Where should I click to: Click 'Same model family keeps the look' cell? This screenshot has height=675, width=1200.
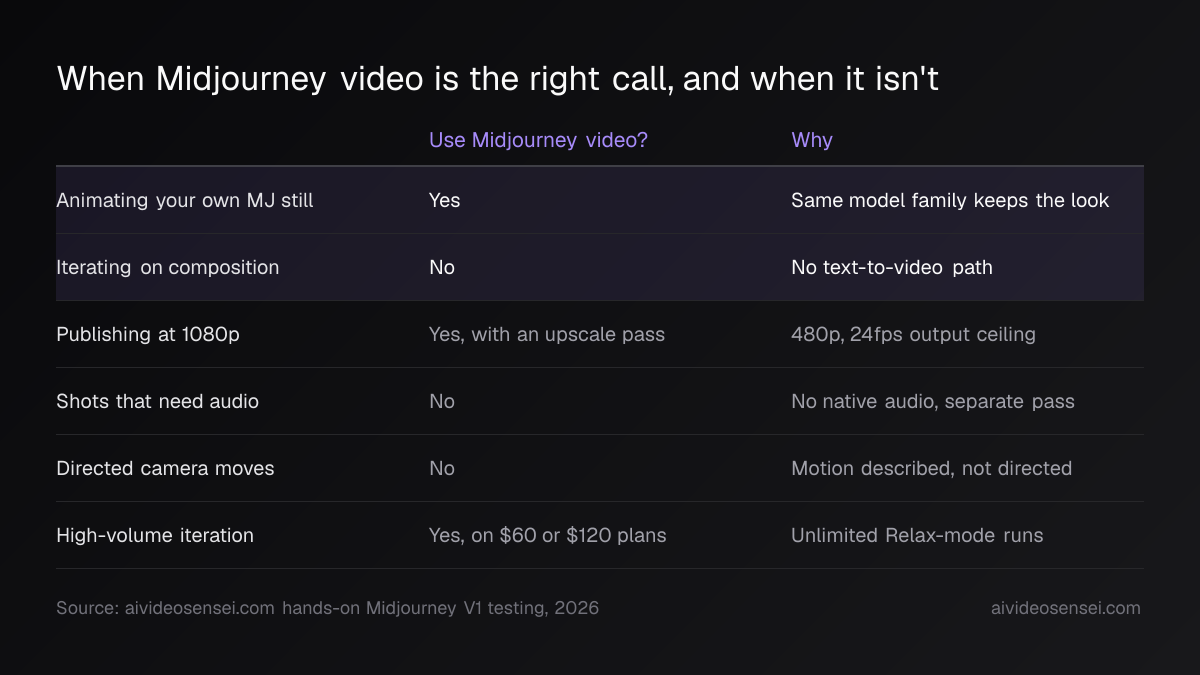click(x=950, y=200)
